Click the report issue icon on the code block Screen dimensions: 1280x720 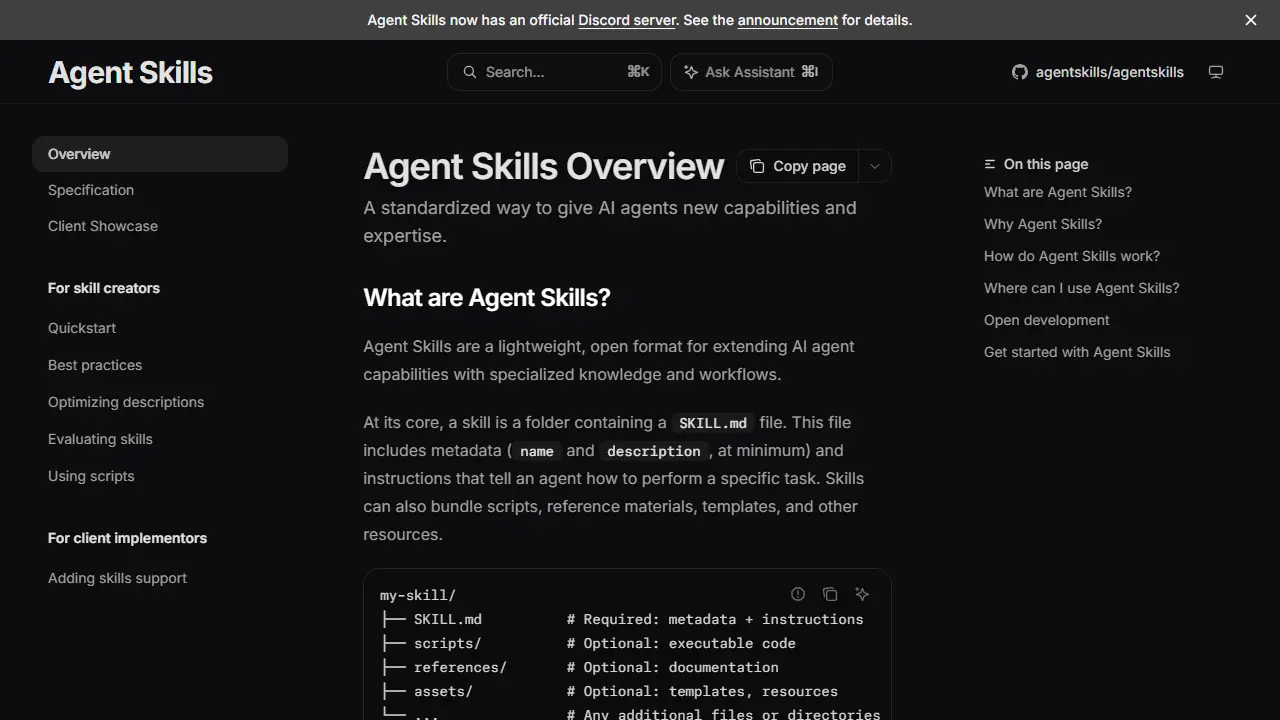(798, 594)
